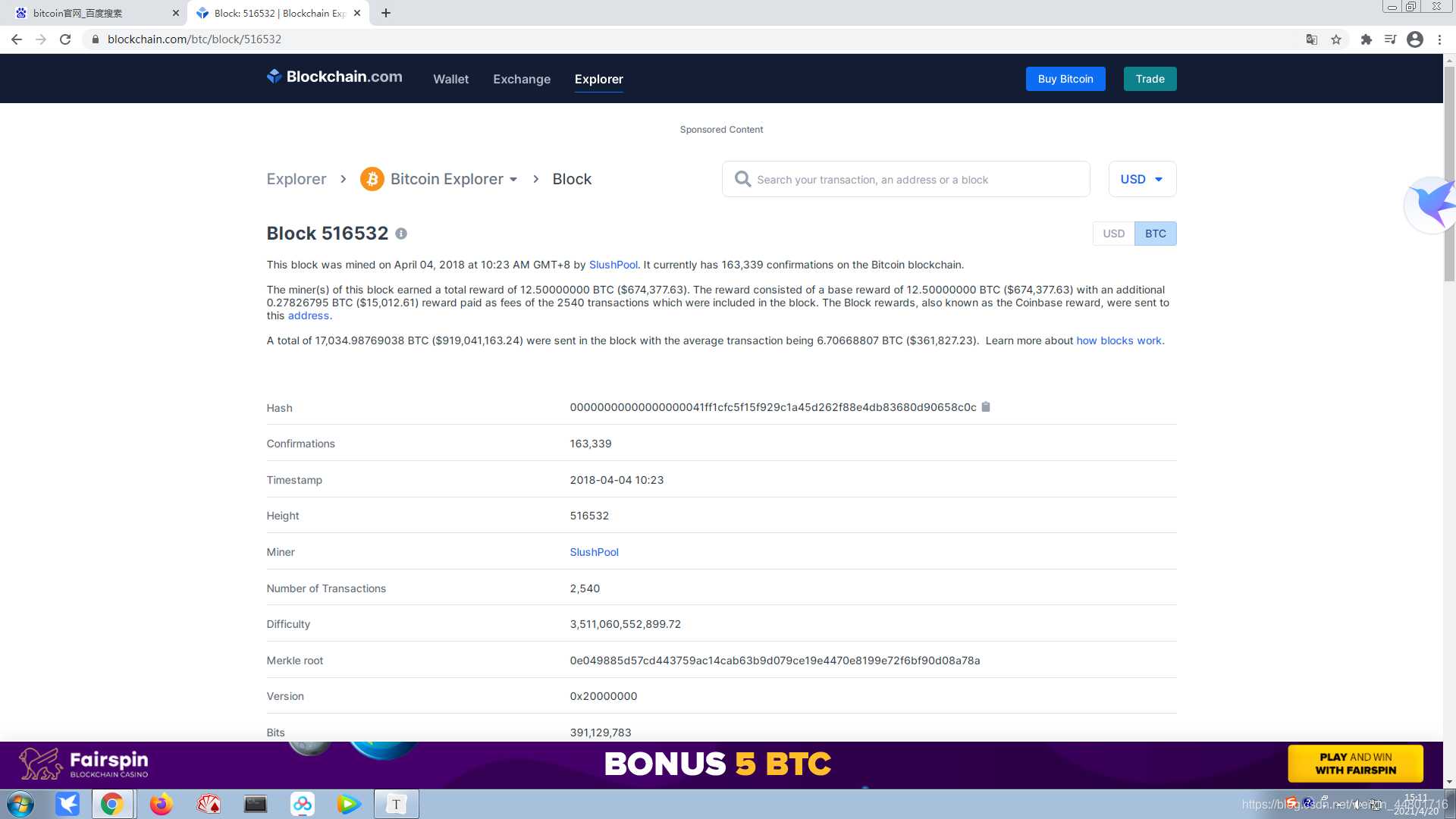Click the Buy Bitcoin button icon
Image resolution: width=1456 pixels, height=819 pixels.
1065,78
